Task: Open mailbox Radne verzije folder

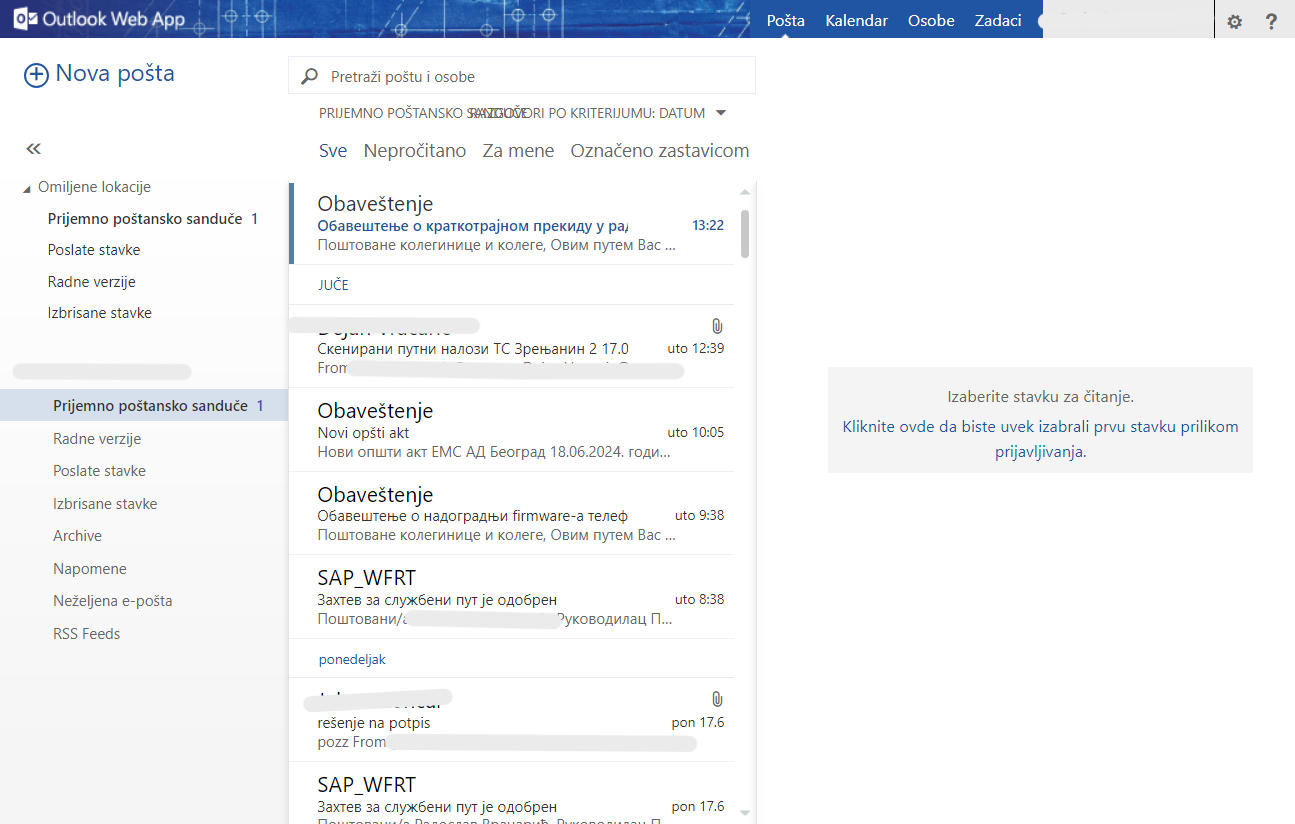Action: tap(97, 439)
